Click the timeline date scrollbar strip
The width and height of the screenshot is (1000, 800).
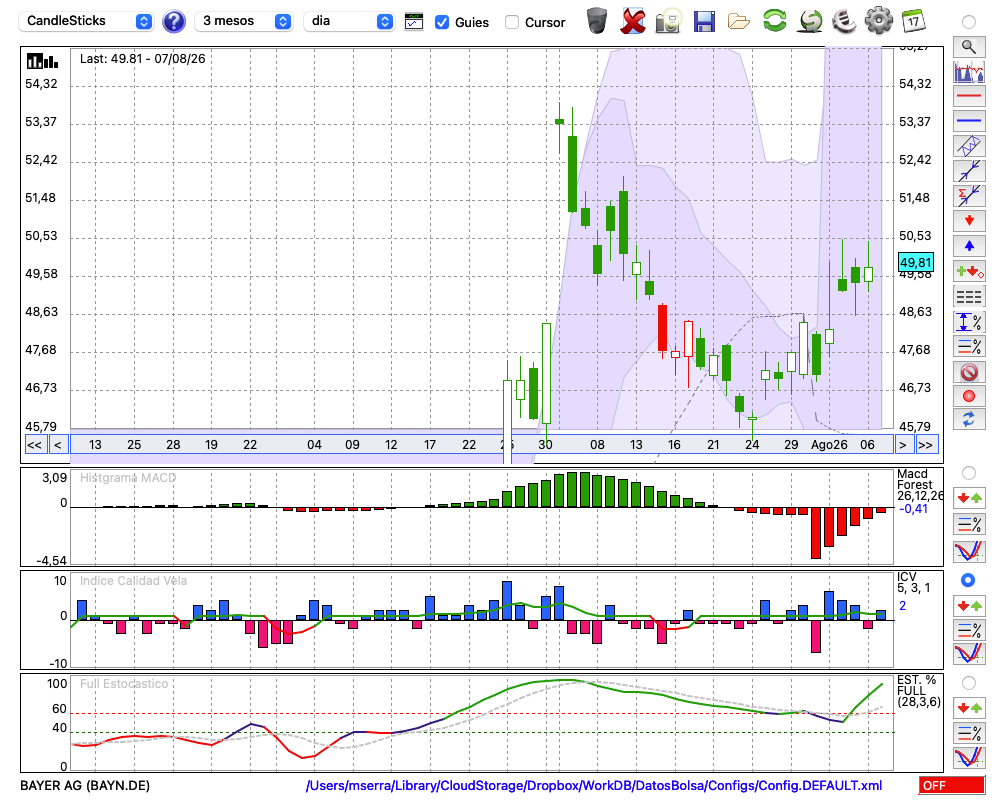482,445
